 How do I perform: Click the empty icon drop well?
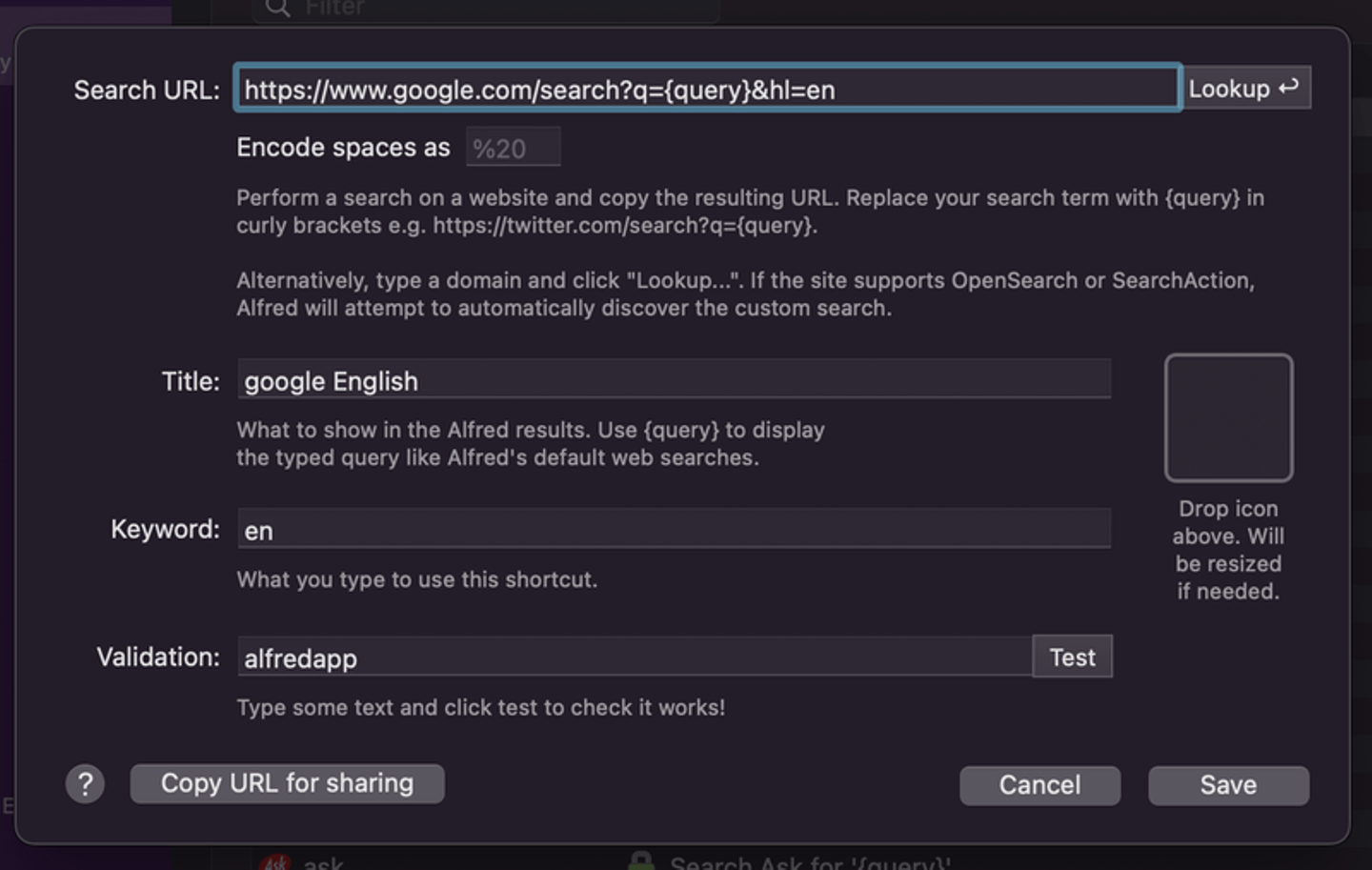(1228, 417)
